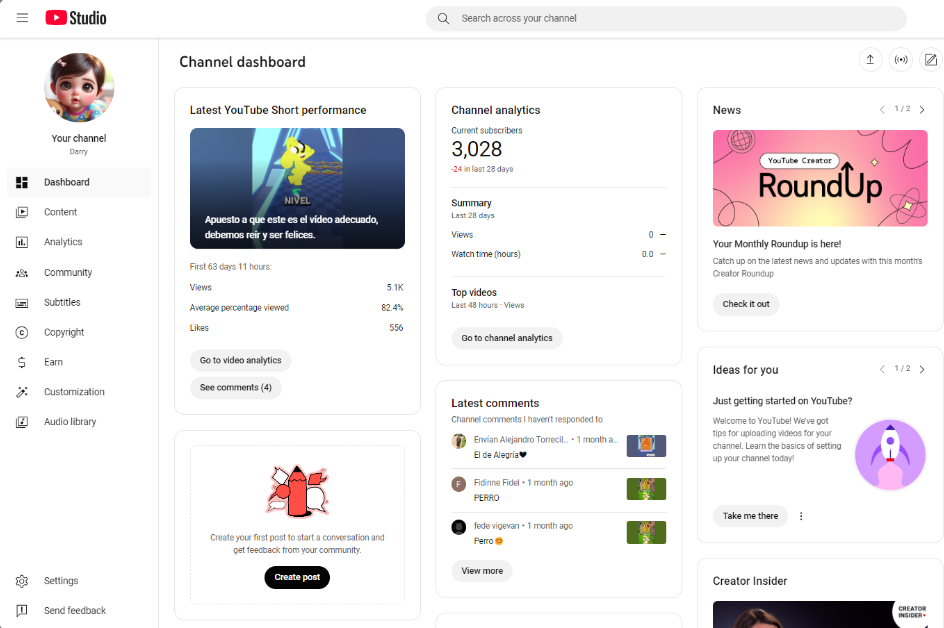Open Envian Alejandro Torrecil comment video thumbnail

click(646, 446)
